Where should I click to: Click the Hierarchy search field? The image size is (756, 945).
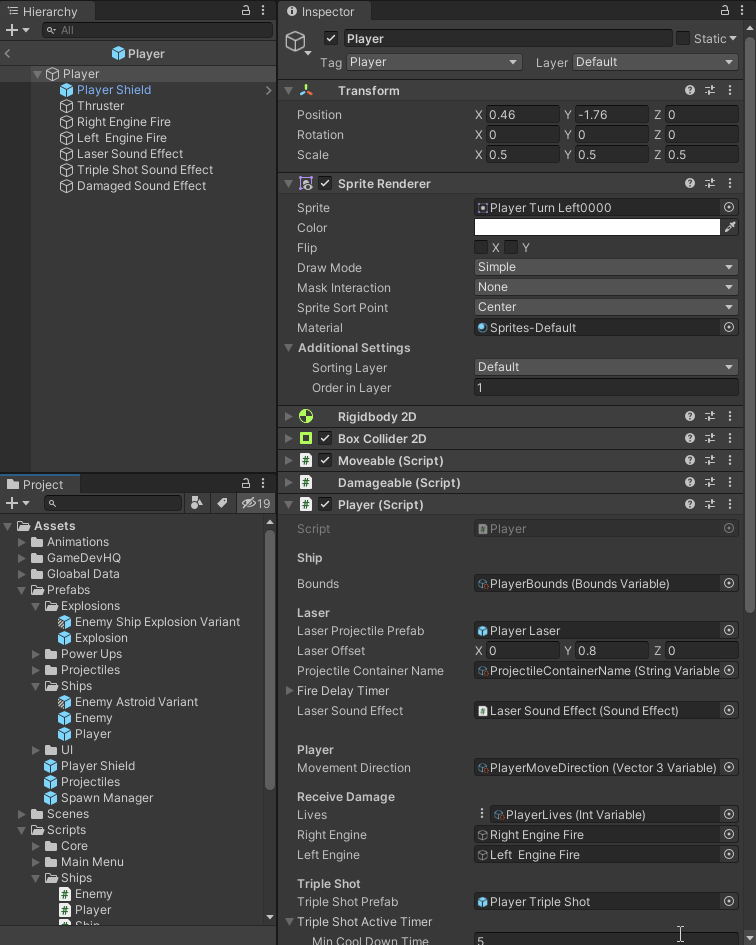157,30
